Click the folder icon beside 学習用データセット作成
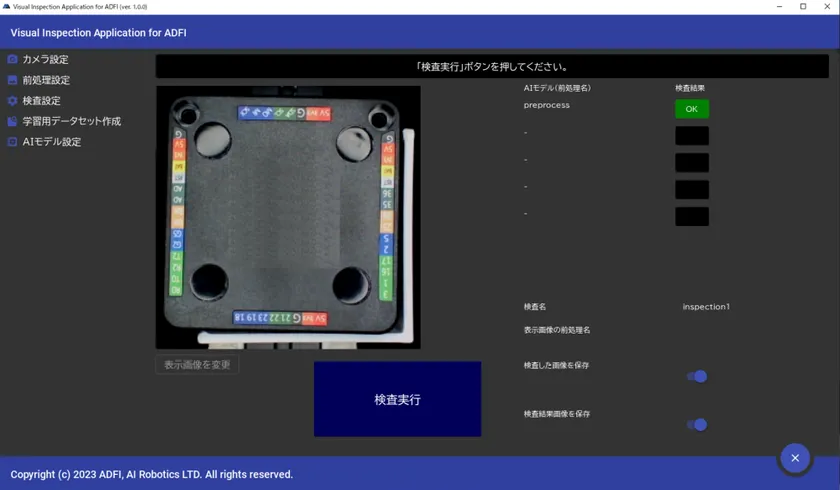Screen dimensions: 840x490 coord(12,122)
